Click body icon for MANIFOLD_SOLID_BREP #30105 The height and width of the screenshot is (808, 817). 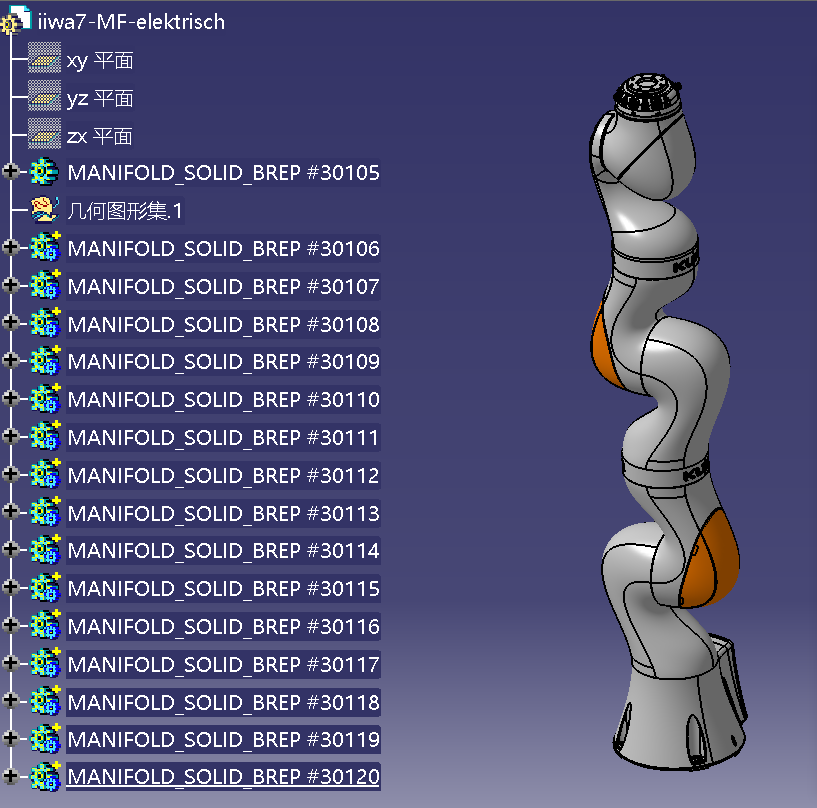tap(44, 173)
